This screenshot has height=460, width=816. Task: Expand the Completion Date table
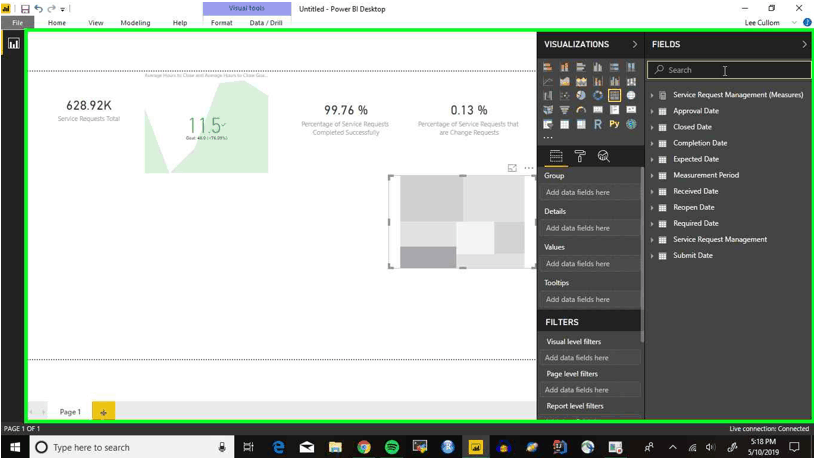pos(652,144)
